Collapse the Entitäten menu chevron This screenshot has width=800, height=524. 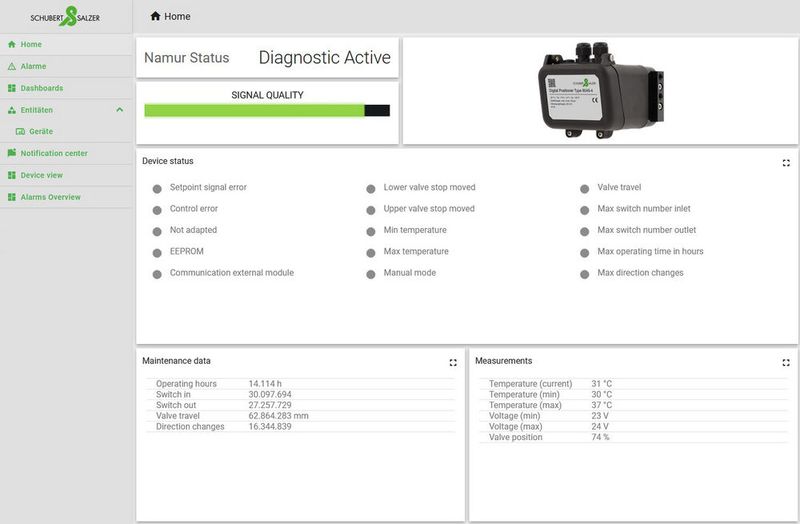[x=119, y=110]
